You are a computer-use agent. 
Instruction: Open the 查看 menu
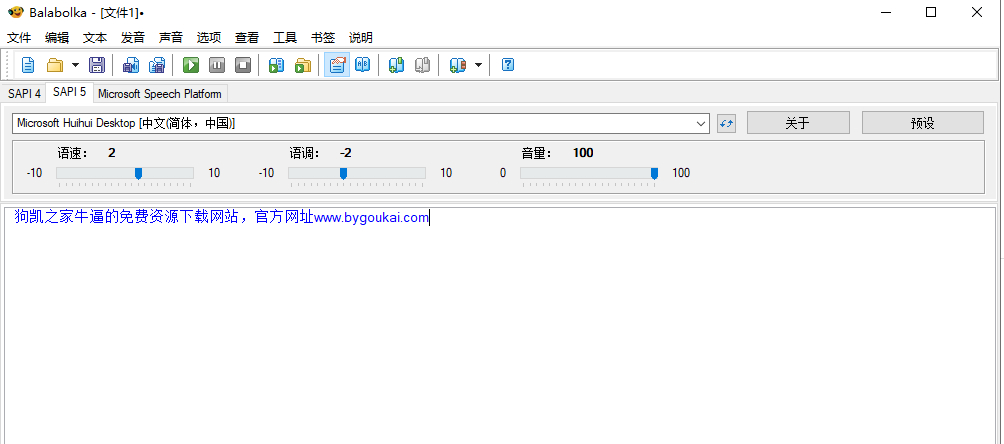[x=247, y=38]
